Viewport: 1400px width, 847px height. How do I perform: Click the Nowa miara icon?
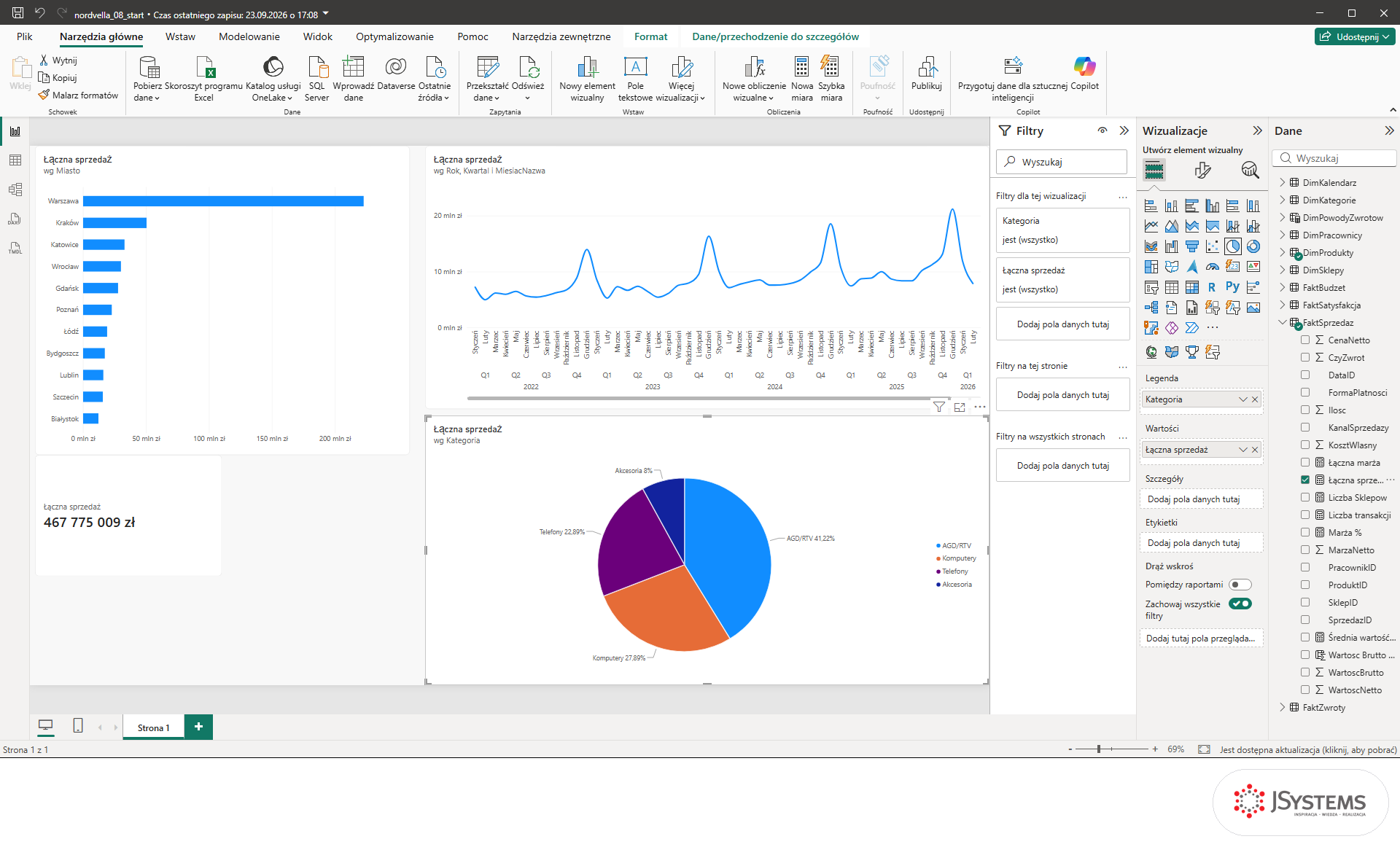801,68
